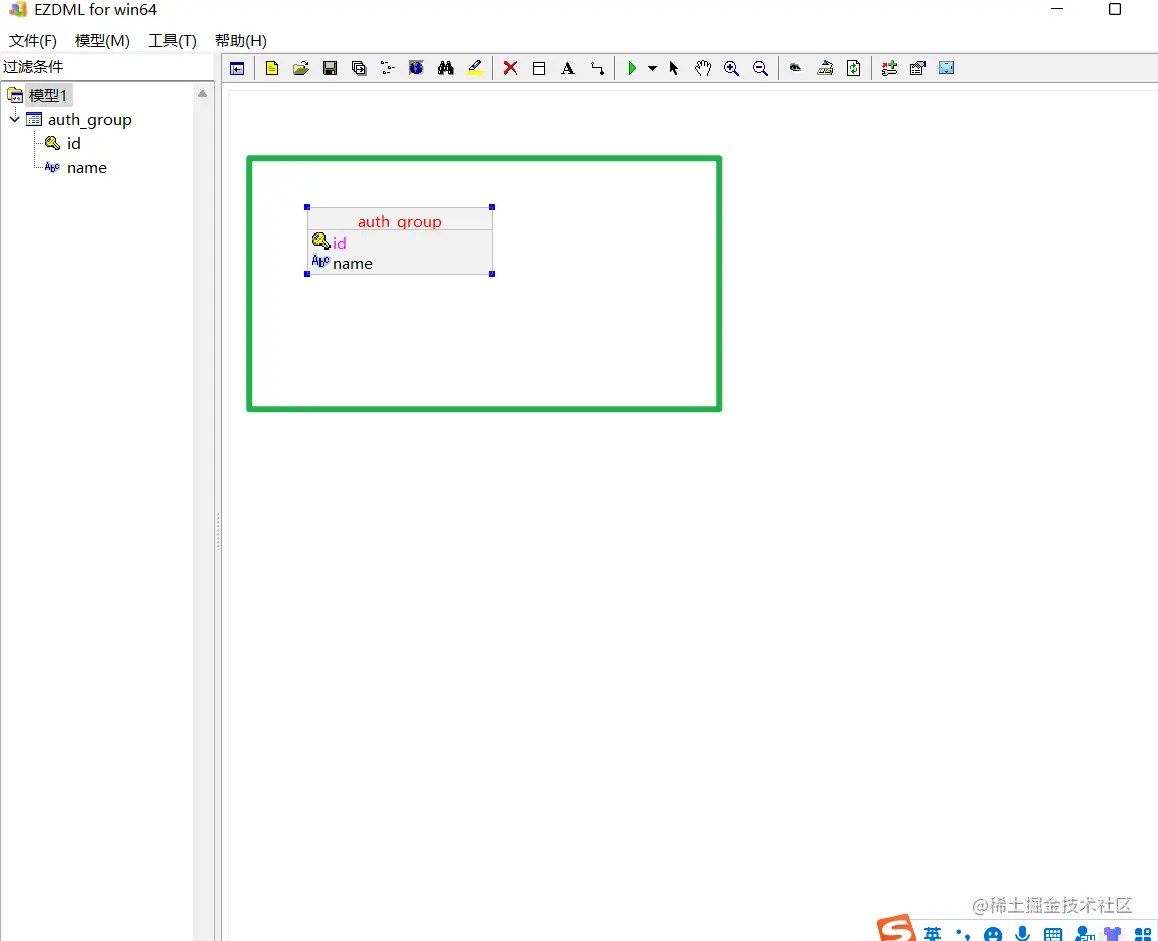Select the name field in the tree
The width and height of the screenshot is (1158, 941).
tap(86, 168)
